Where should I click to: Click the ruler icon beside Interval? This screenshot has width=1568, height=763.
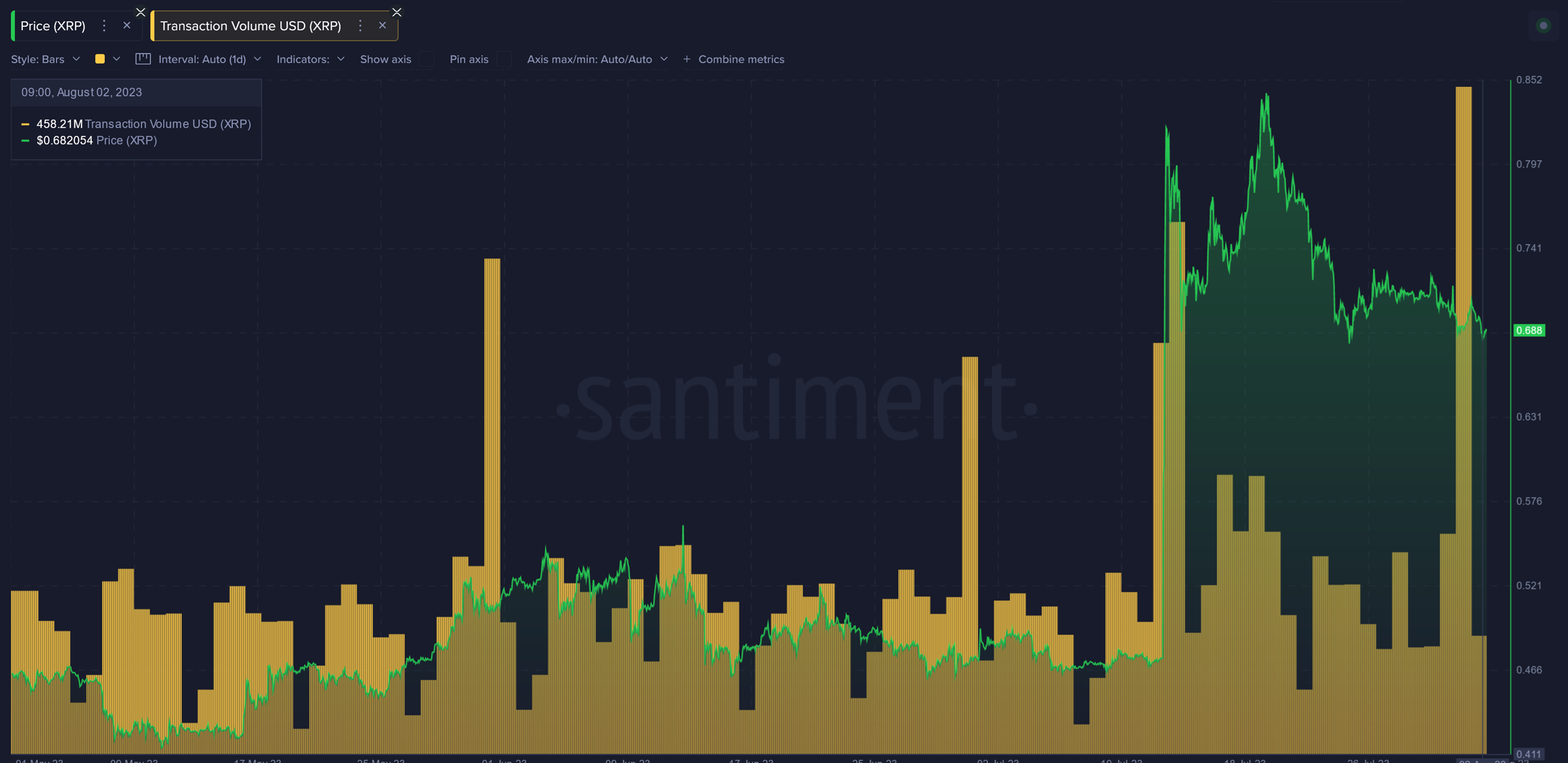(x=143, y=59)
